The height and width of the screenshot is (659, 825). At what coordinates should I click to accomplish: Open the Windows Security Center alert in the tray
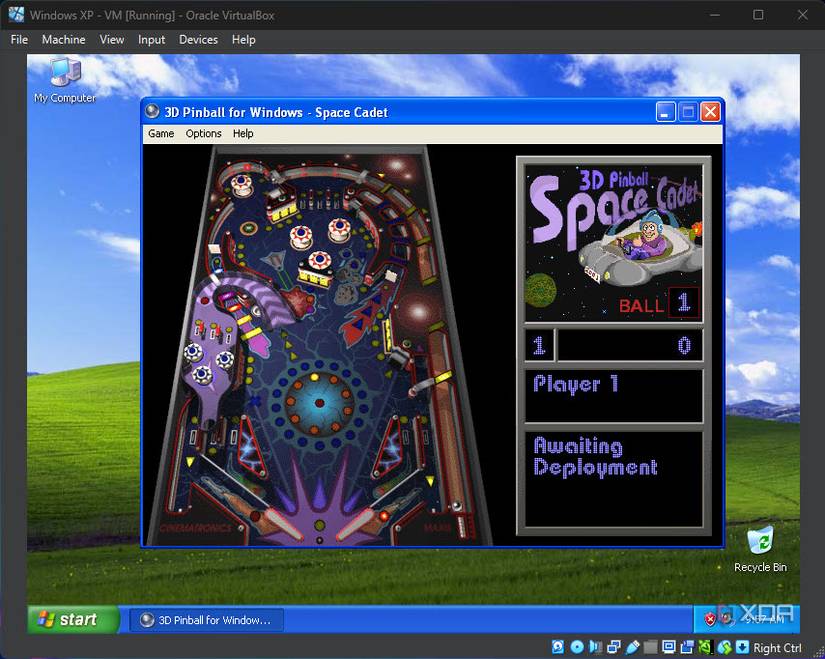pos(709,618)
